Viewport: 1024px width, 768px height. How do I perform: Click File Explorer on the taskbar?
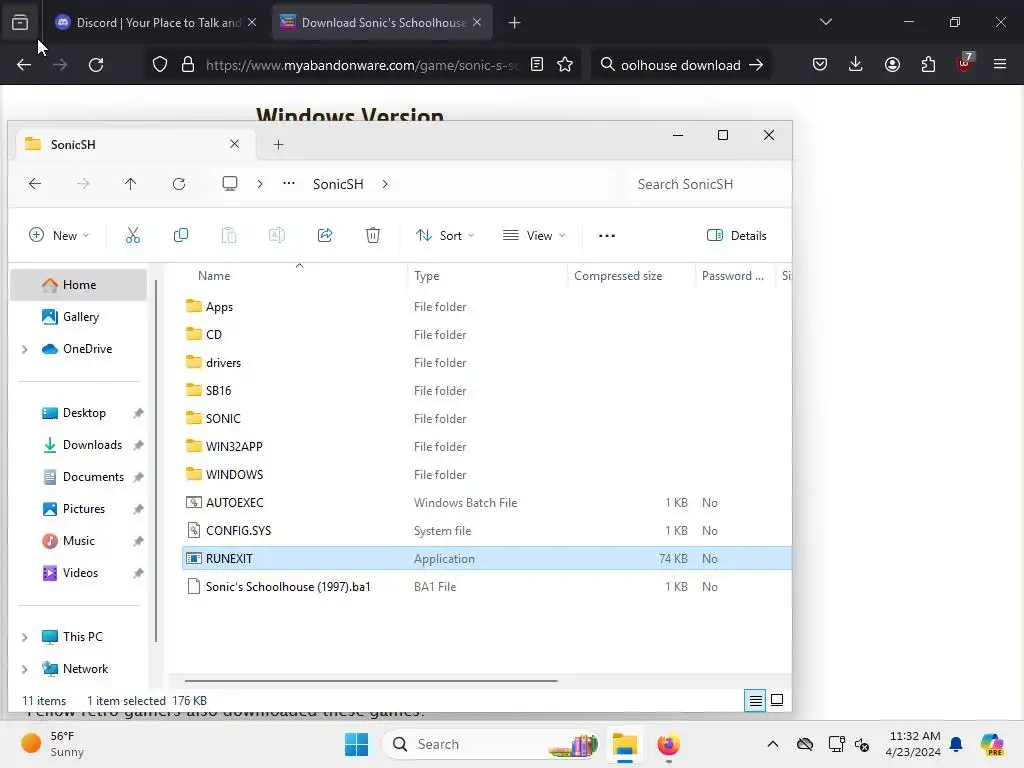625,744
